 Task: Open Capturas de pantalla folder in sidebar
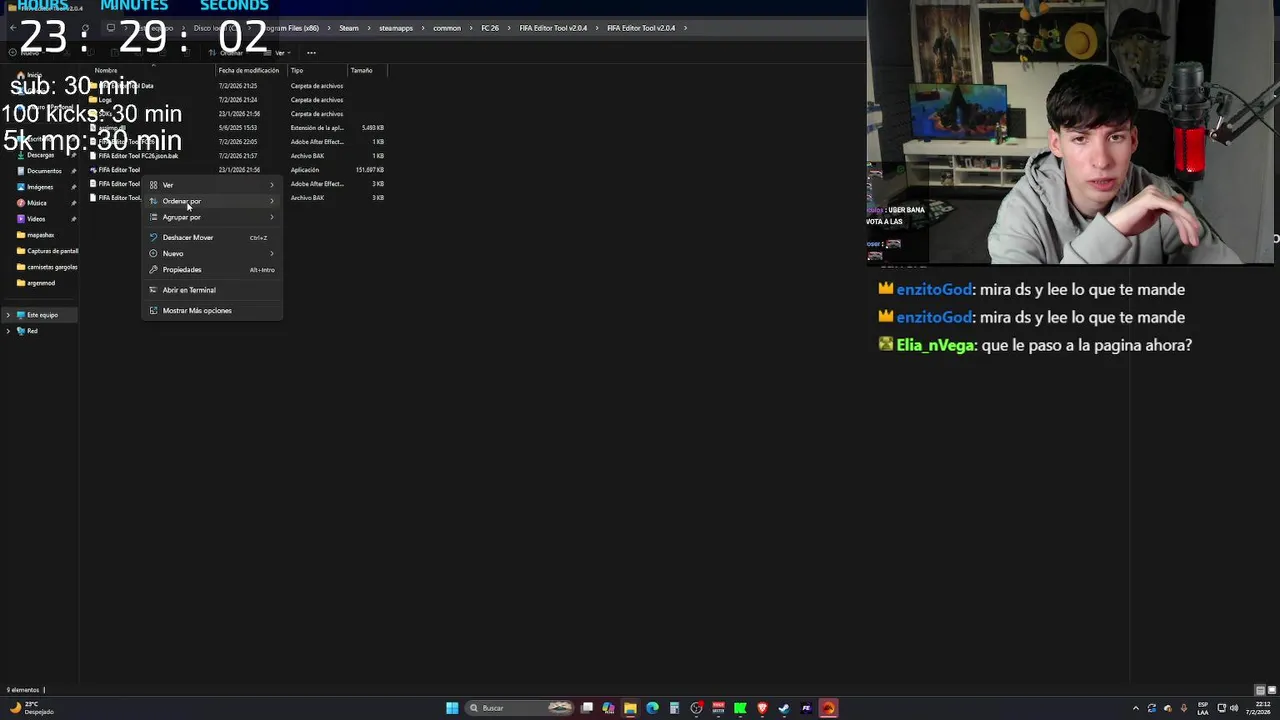point(48,251)
